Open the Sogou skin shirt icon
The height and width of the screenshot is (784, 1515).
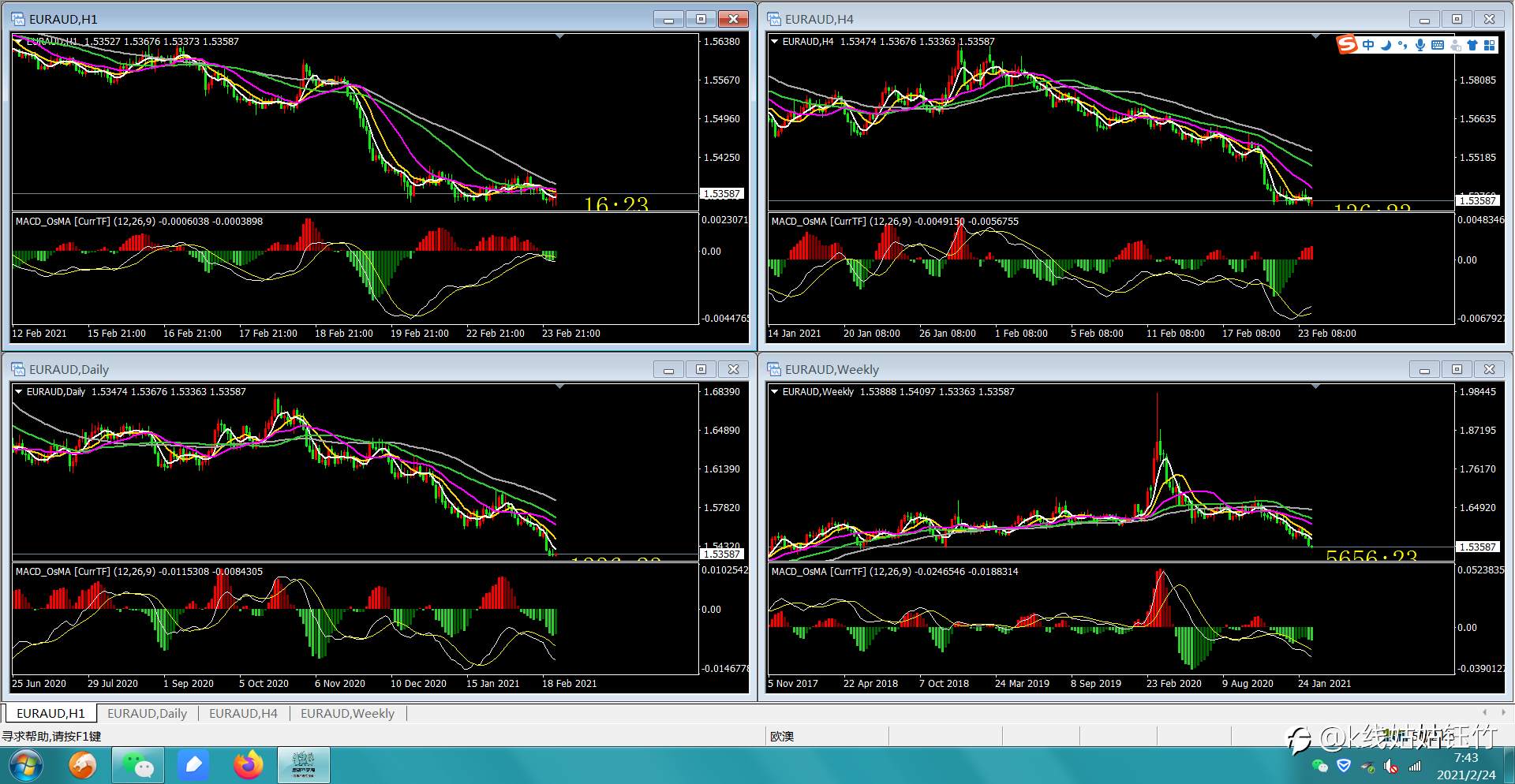(1472, 45)
